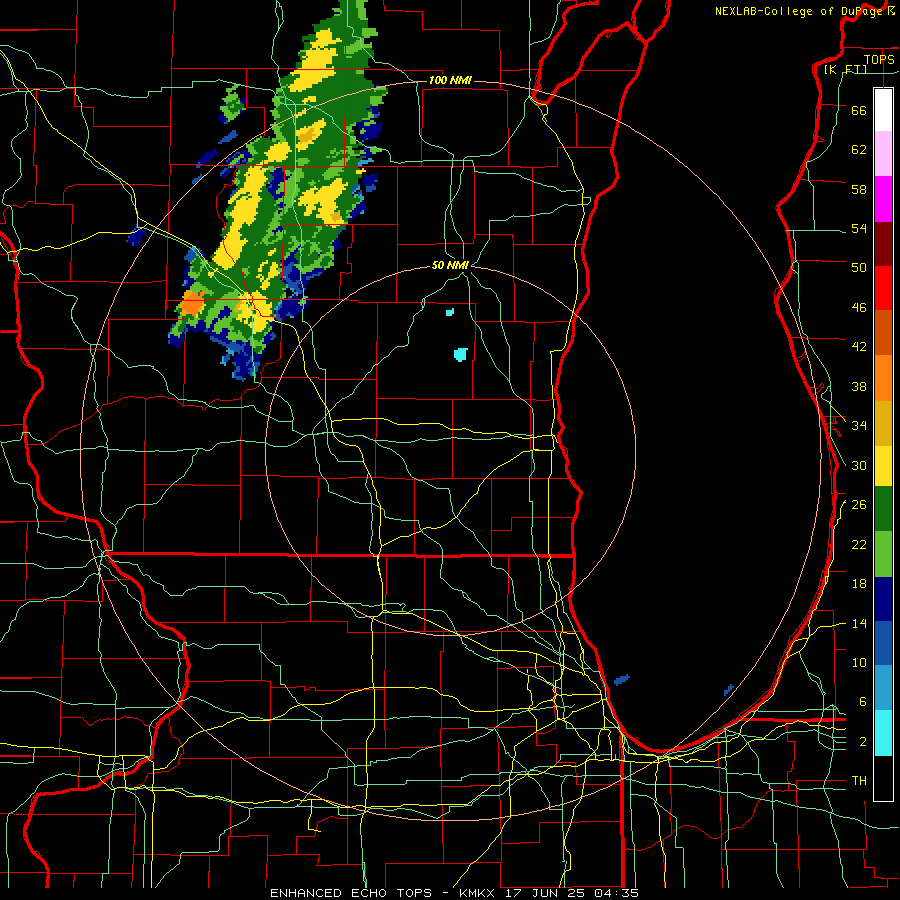Click the legend value label '6'
Viewport: 900px width, 900px height.
pyautogui.click(x=863, y=702)
